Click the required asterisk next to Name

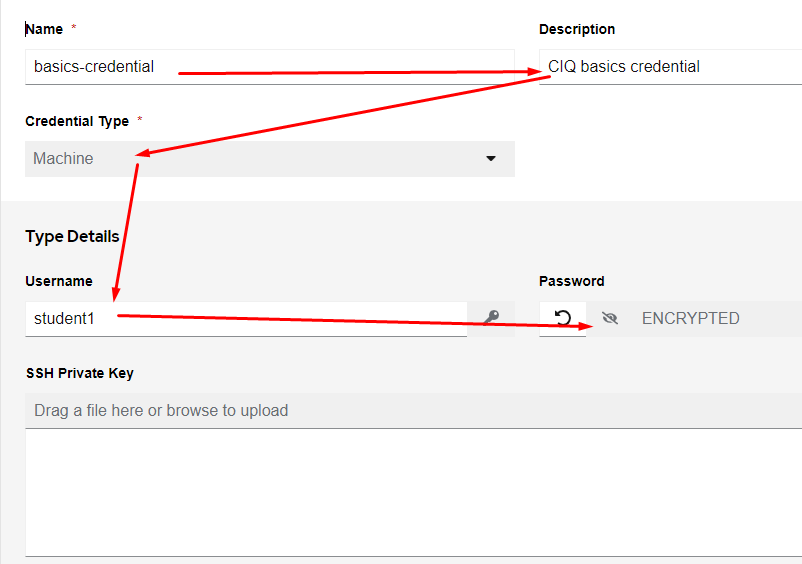(74, 28)
